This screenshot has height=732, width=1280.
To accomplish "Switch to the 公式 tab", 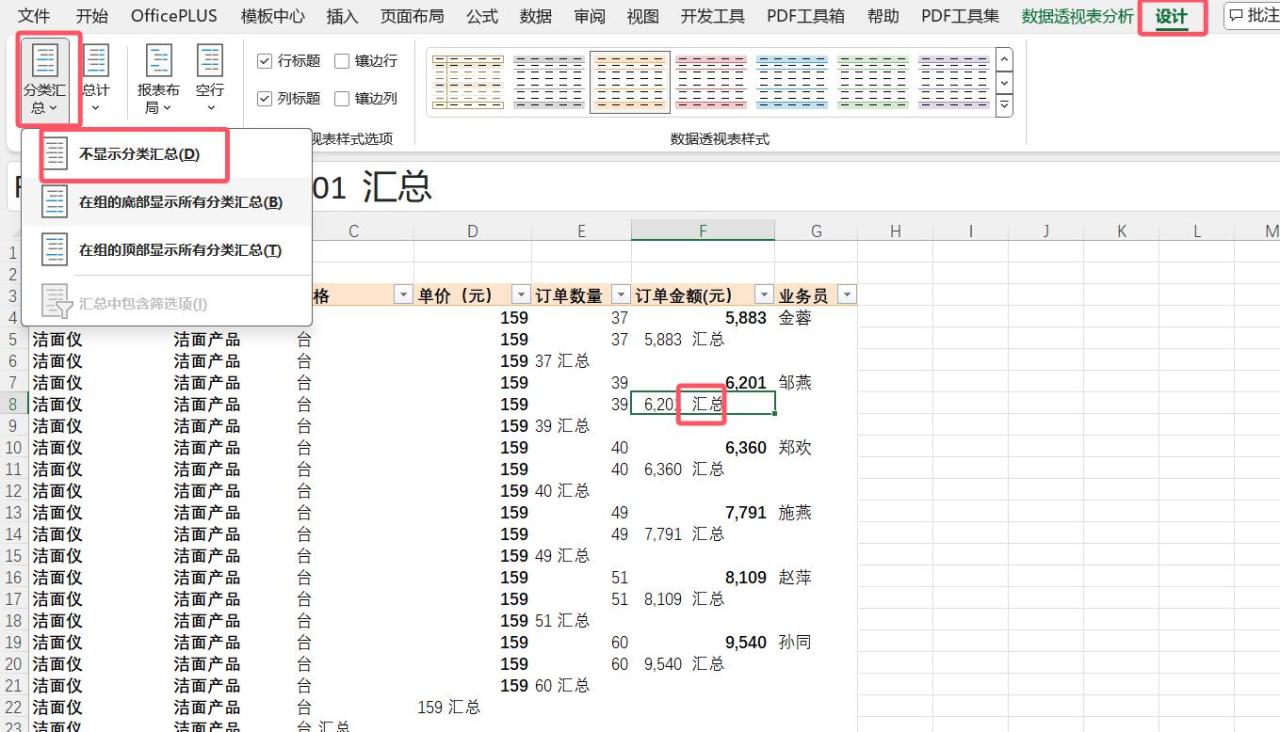I will click(482, 16).
